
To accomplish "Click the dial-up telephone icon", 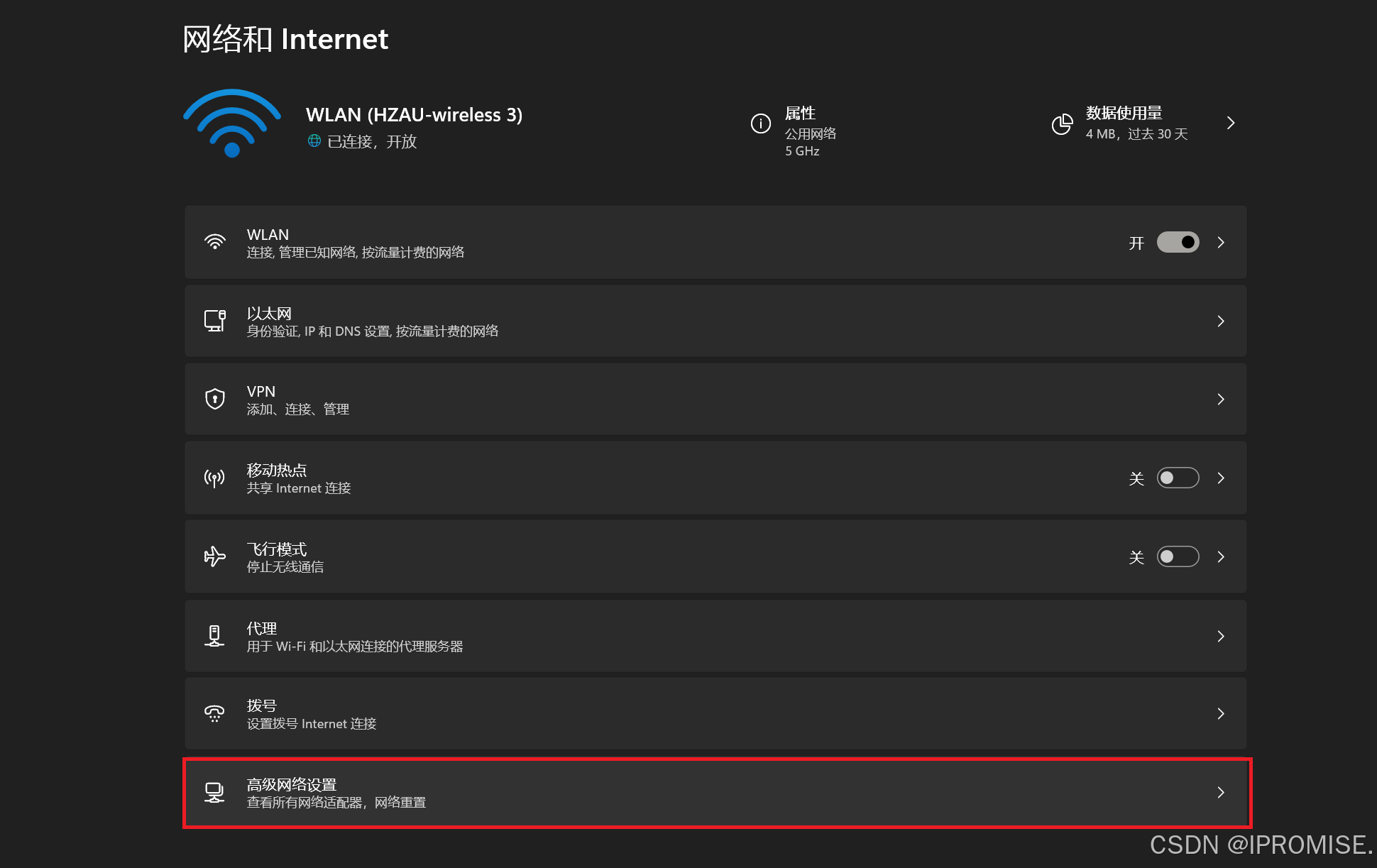I will point(214,713).
